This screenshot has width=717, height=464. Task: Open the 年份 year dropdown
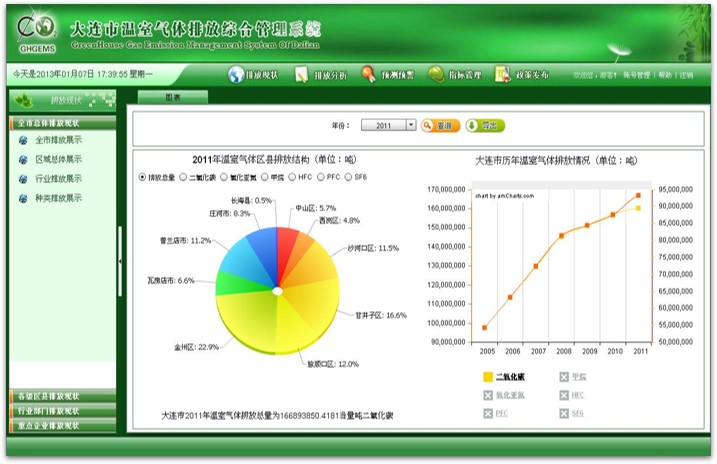(x=411, y=126)
